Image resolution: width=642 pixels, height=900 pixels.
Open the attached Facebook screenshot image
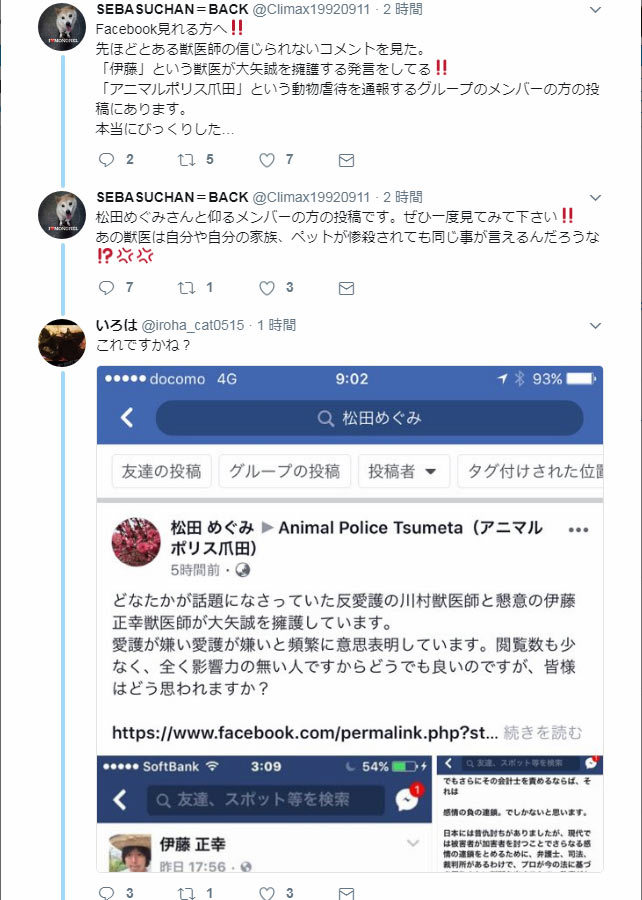[350, 619]
